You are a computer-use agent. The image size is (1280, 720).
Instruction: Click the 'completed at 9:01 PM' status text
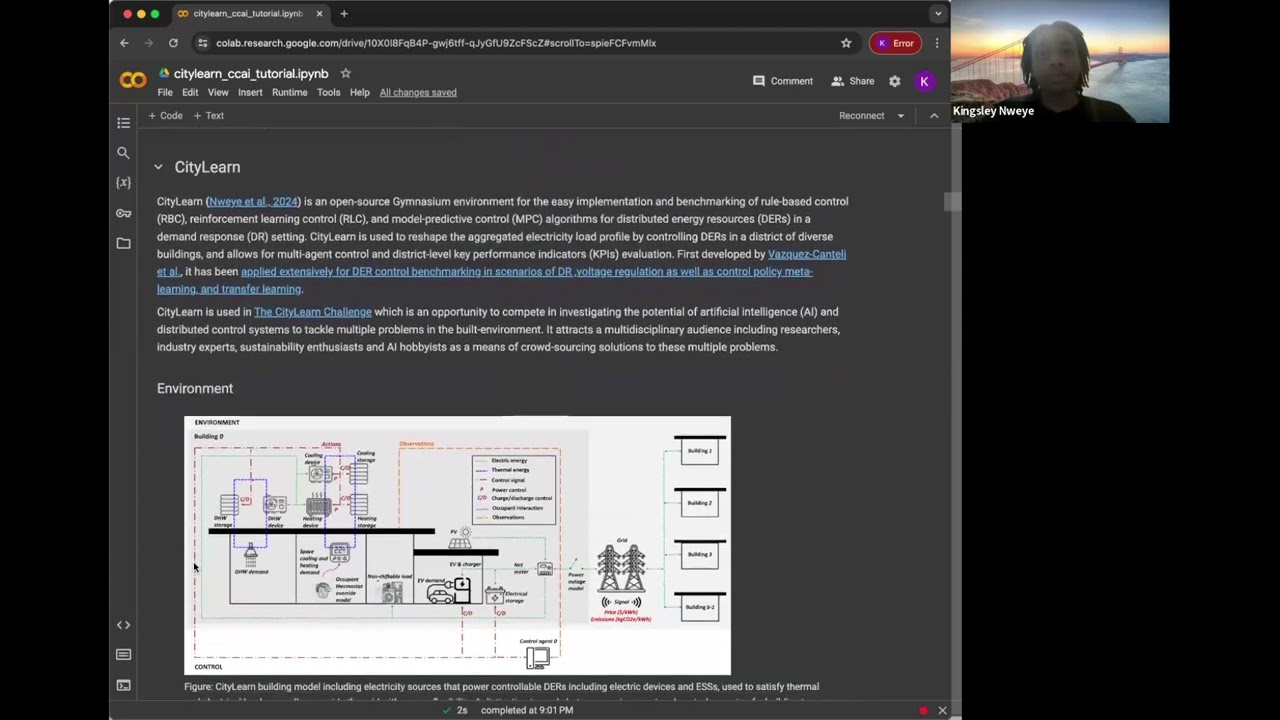coord(527,710)
